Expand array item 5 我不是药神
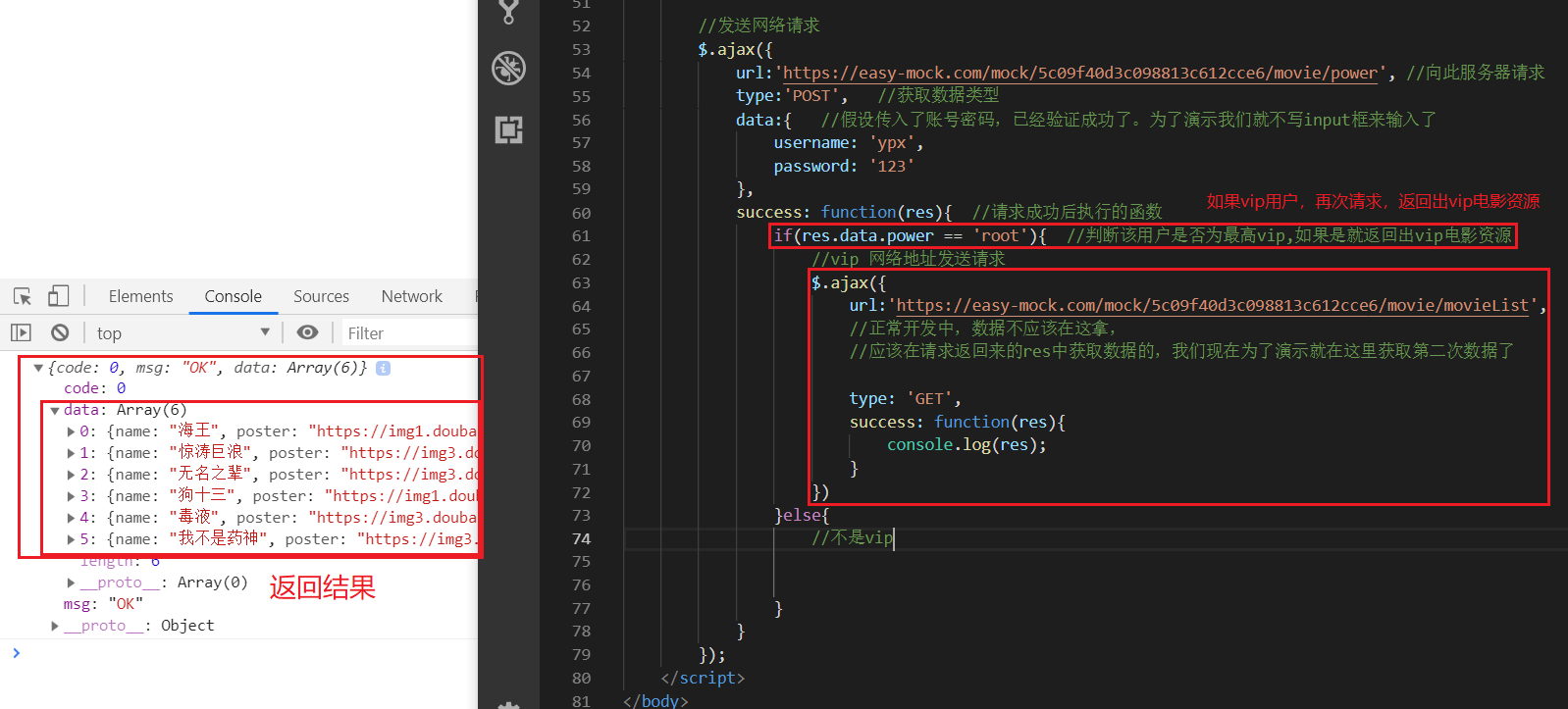This screenshot has height=709, width=1568. [71, 539]
